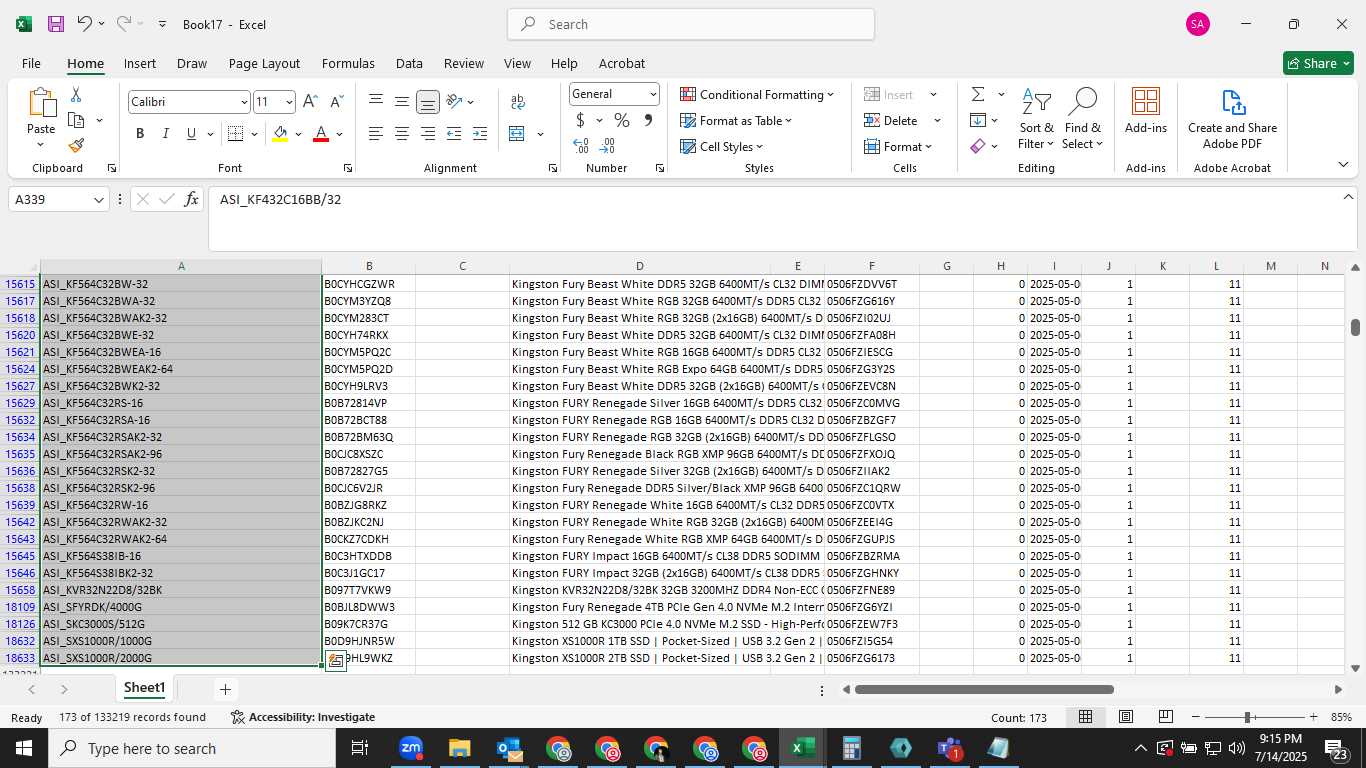Click Sort & Filter button

(1036, 119)
